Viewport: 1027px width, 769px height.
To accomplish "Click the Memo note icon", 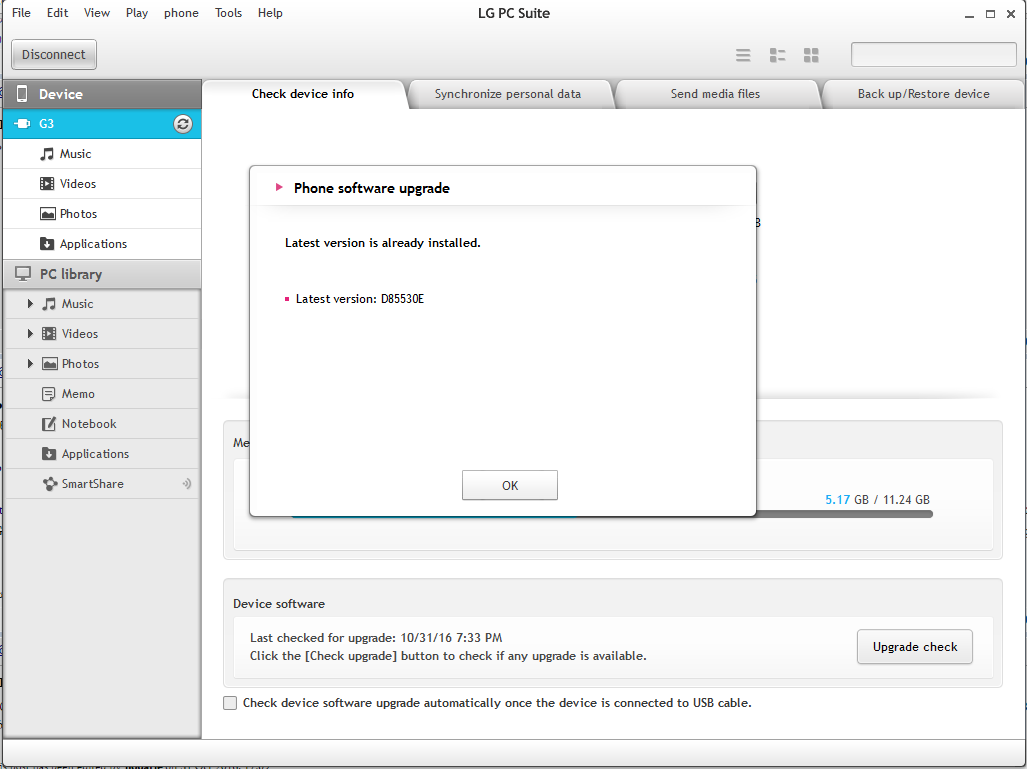I will (x=48, y=394).
